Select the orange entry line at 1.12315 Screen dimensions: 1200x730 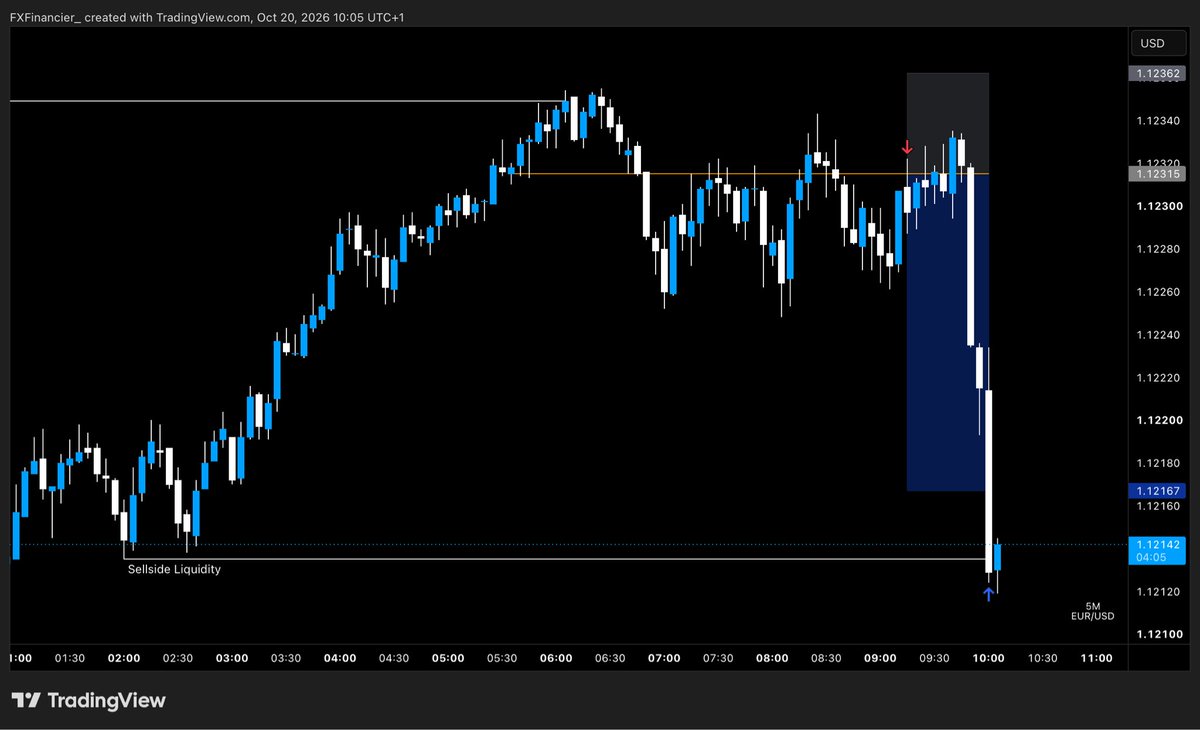coord(750,174)
